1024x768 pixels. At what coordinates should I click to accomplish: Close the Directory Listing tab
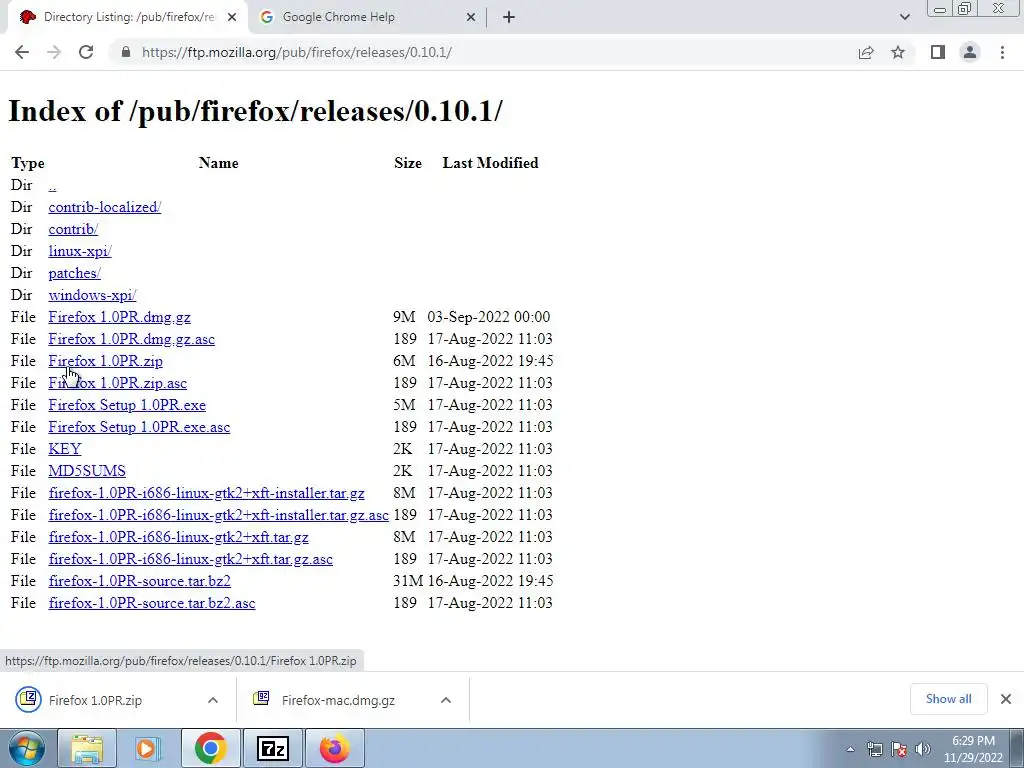coord(232,17)
